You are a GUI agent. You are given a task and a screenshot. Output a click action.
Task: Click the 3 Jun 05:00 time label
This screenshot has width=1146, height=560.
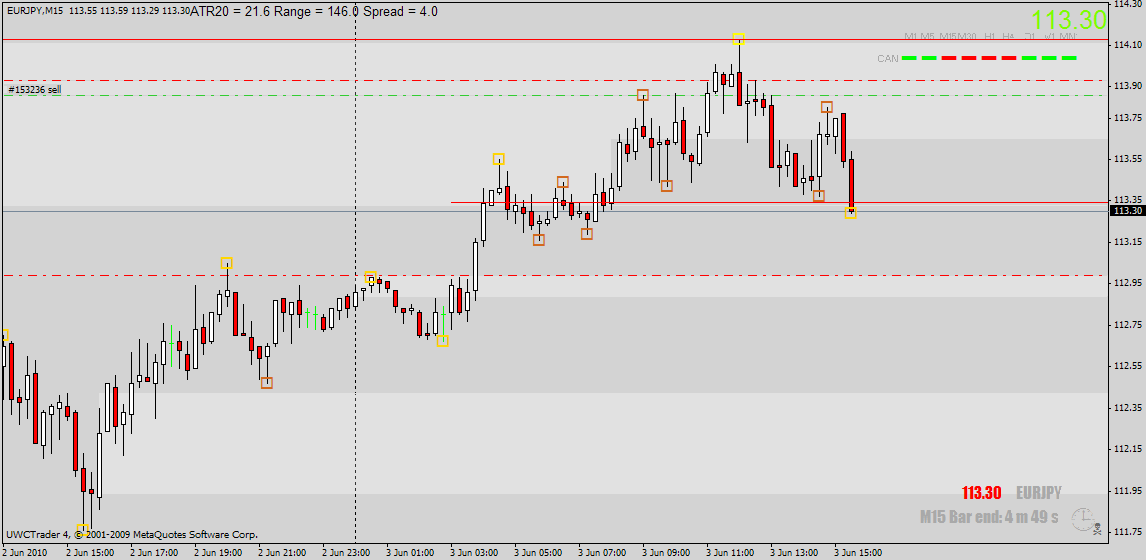538,553
